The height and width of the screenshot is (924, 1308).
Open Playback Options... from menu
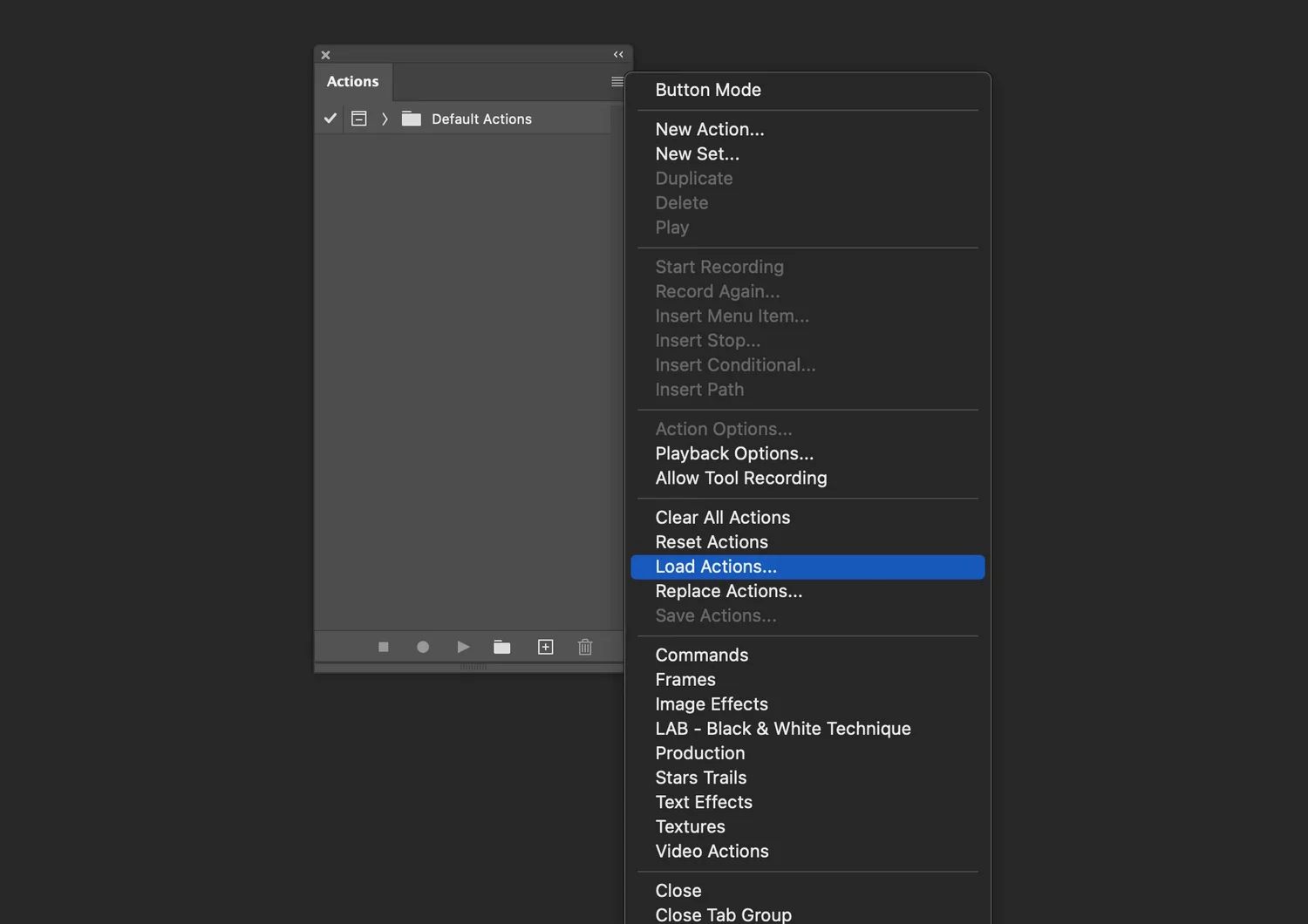[x=807, y=453]
